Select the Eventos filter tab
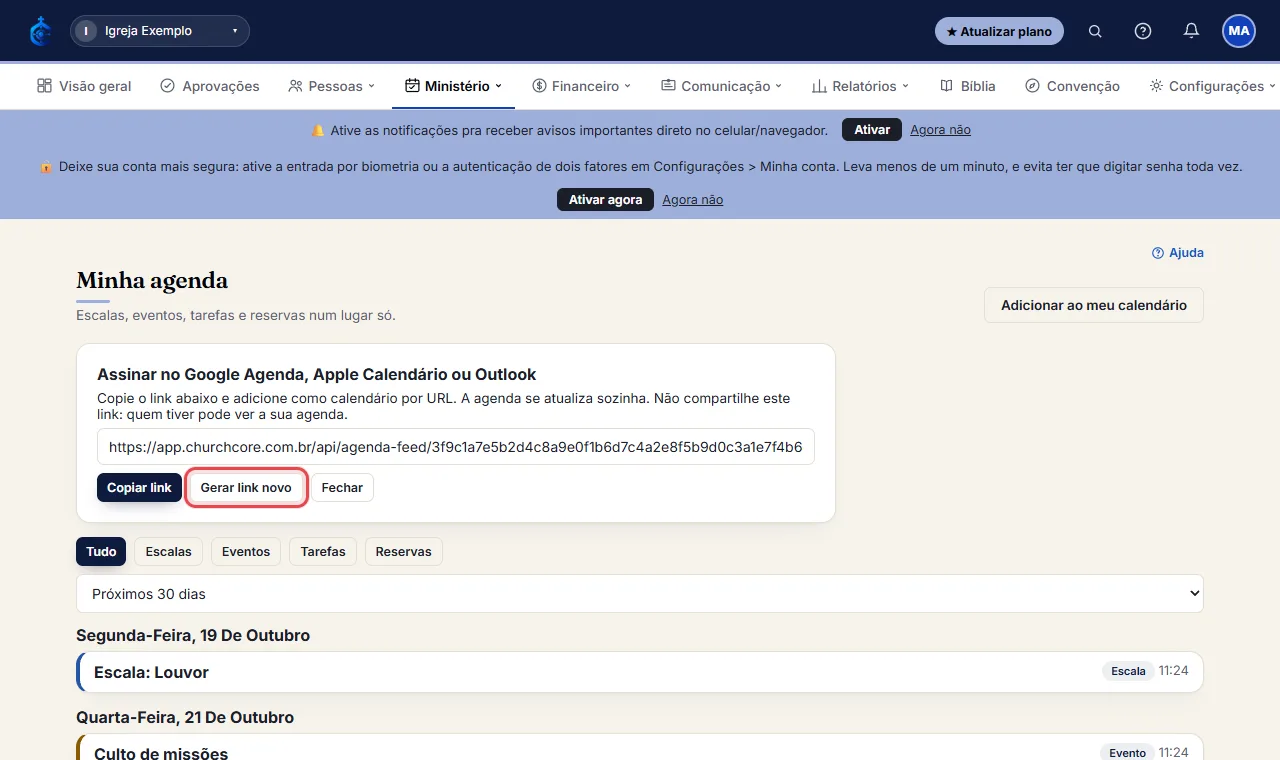Screen dimensions: 1280x760 pos(246,552)
